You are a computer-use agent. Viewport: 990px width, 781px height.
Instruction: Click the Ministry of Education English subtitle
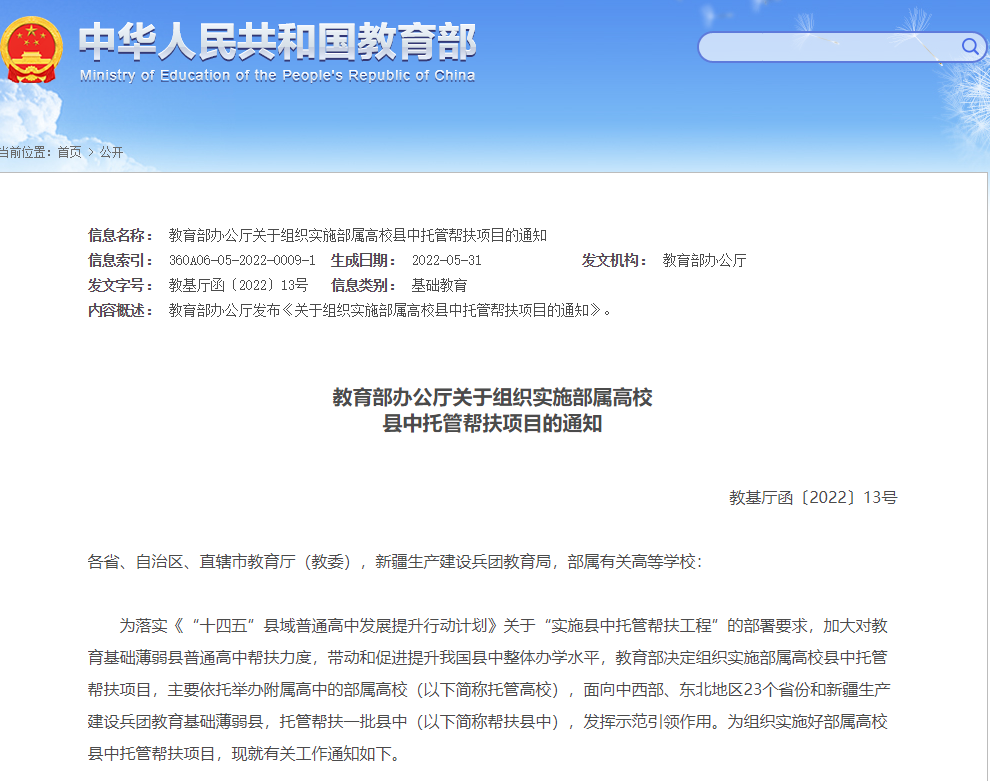pos(277,76)
